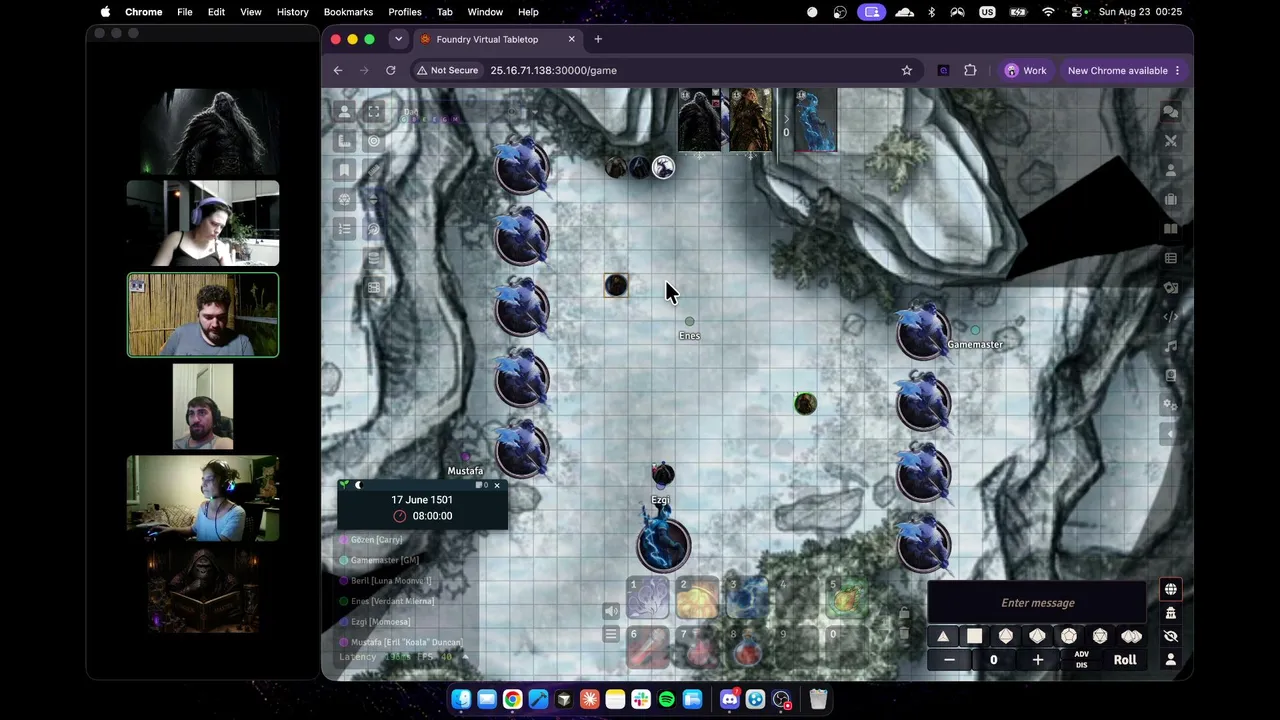
Task: Select Self Roll person mode
Action: (1171, 659)
